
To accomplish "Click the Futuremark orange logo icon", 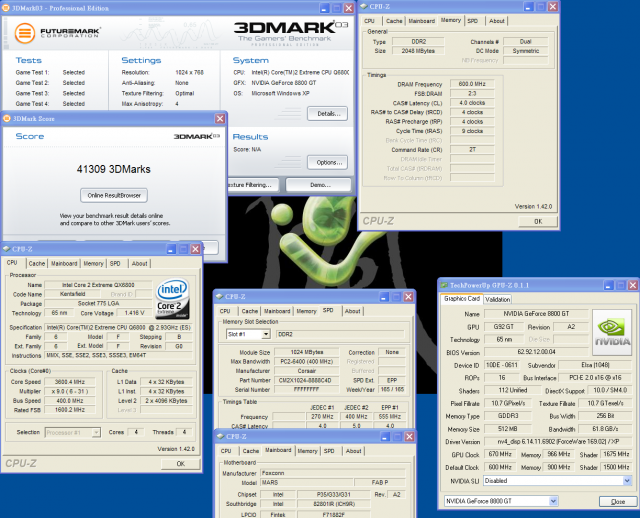I will pos(25,33).
